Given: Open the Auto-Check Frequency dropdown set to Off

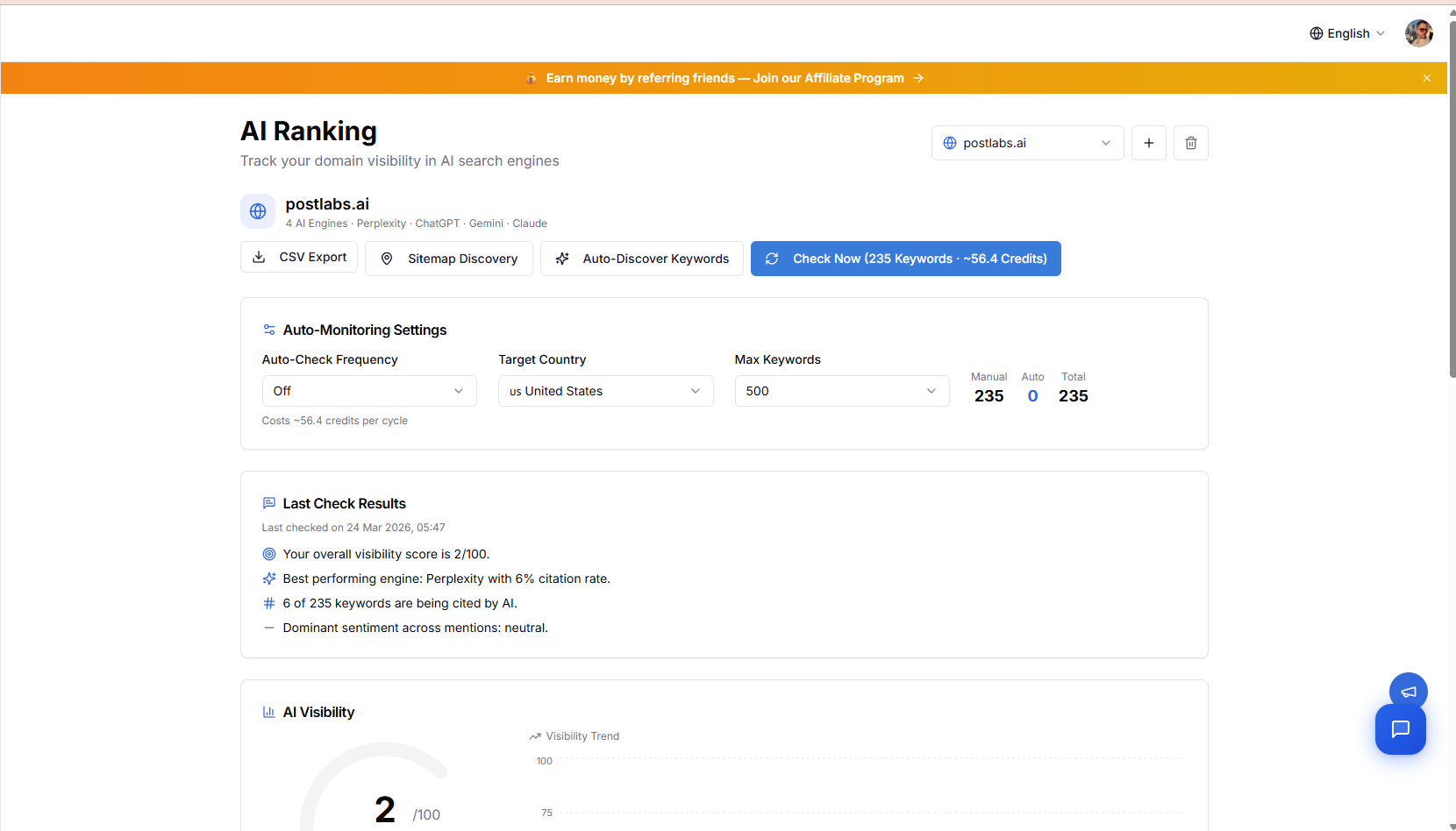Looking at the screenshot, I should pos(369,391).
